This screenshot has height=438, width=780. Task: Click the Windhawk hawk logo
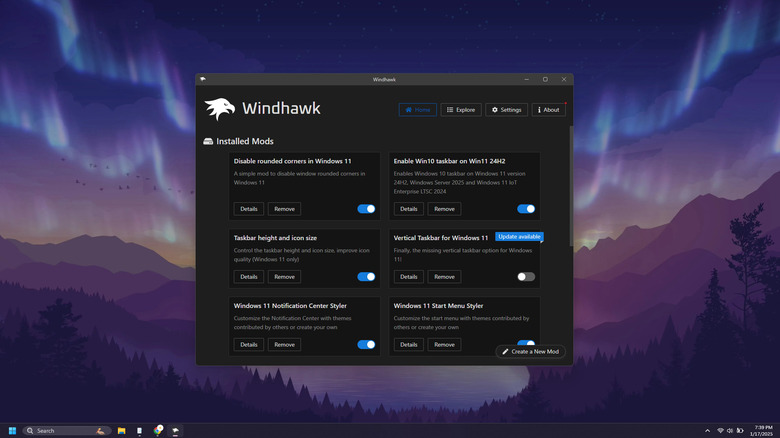(x=219, y=109)
